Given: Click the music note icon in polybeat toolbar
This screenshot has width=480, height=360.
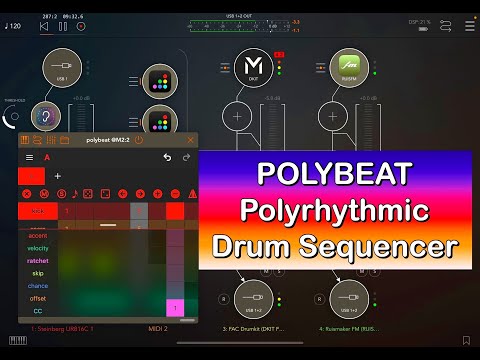Looking at the screenshot, I should coord(75,194).
